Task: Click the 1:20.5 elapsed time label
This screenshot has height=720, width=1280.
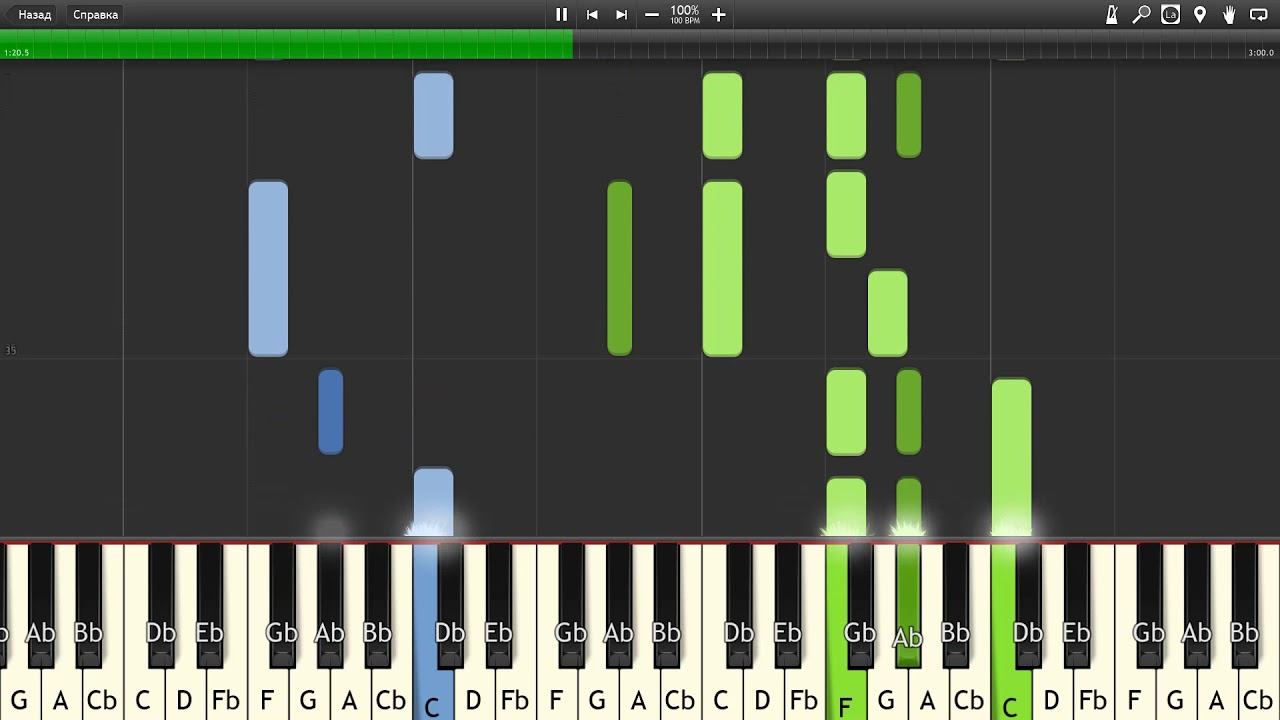Action: [17, 52]
